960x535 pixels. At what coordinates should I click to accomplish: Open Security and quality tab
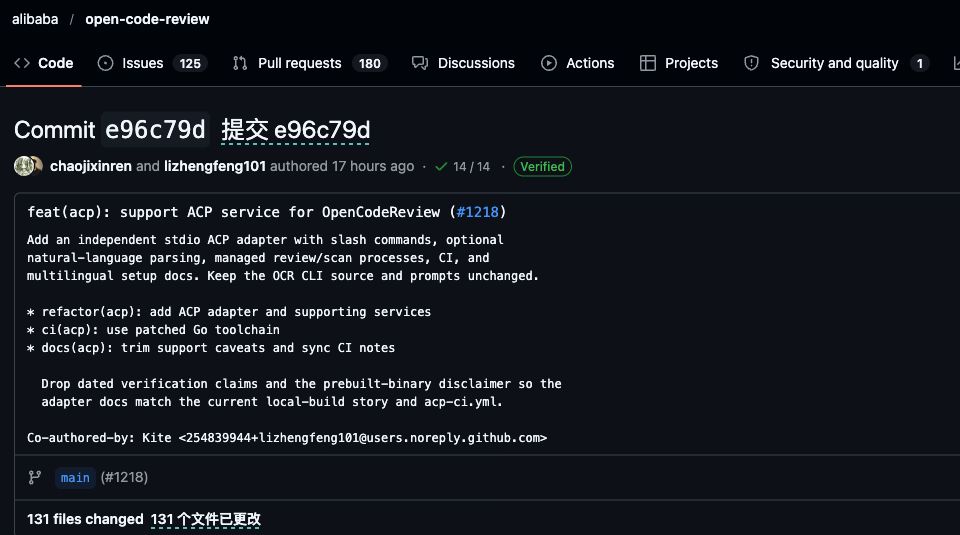[x=836, y=63]
